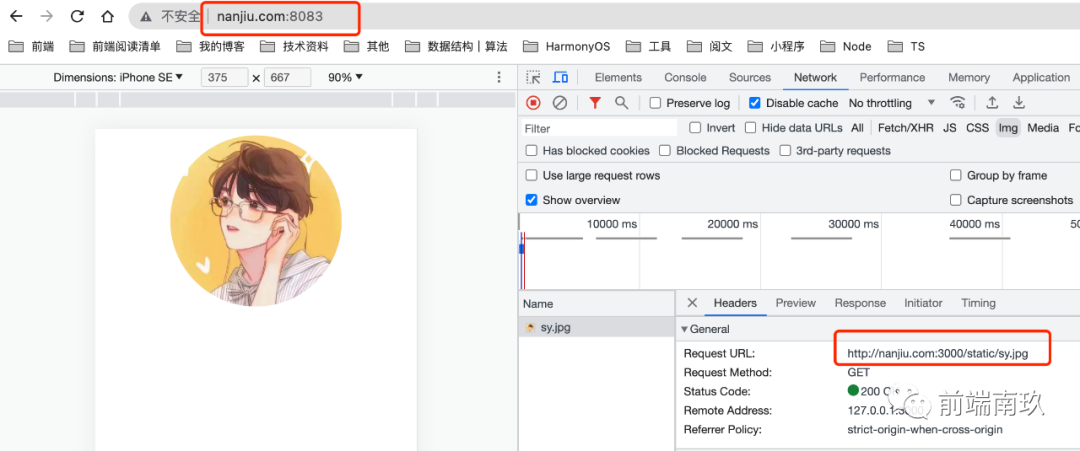Uncheck the Disable cache checkbox
Viewport: 1080px width, 451px height.
coord(755,103)
